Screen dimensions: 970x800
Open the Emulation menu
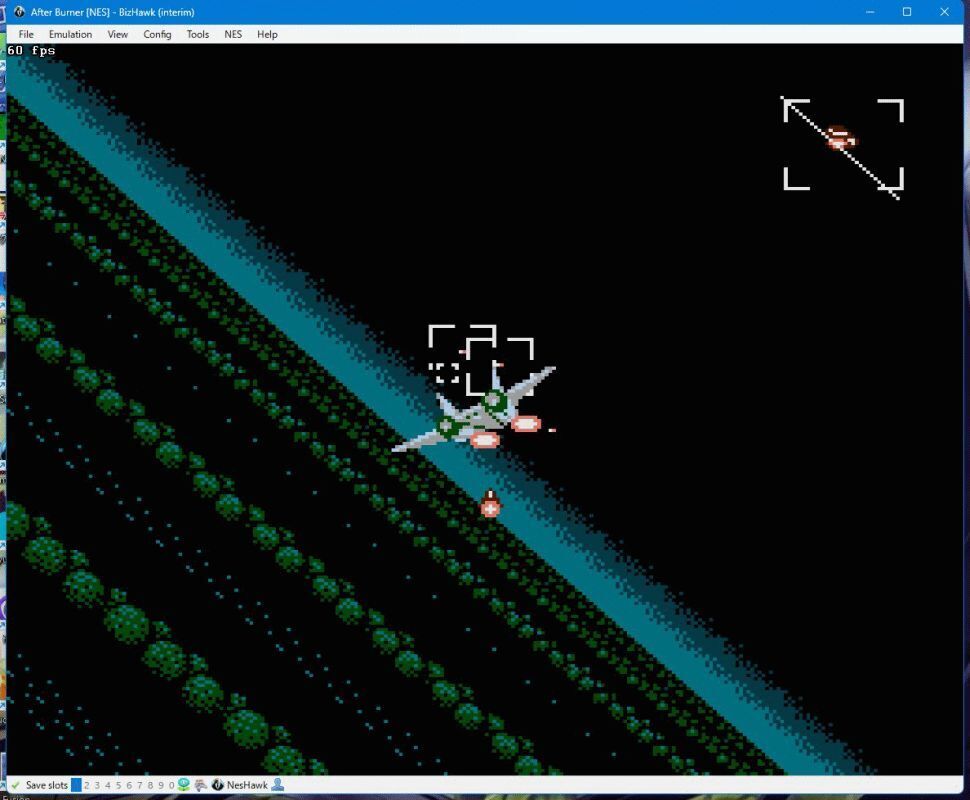point(71,35)
